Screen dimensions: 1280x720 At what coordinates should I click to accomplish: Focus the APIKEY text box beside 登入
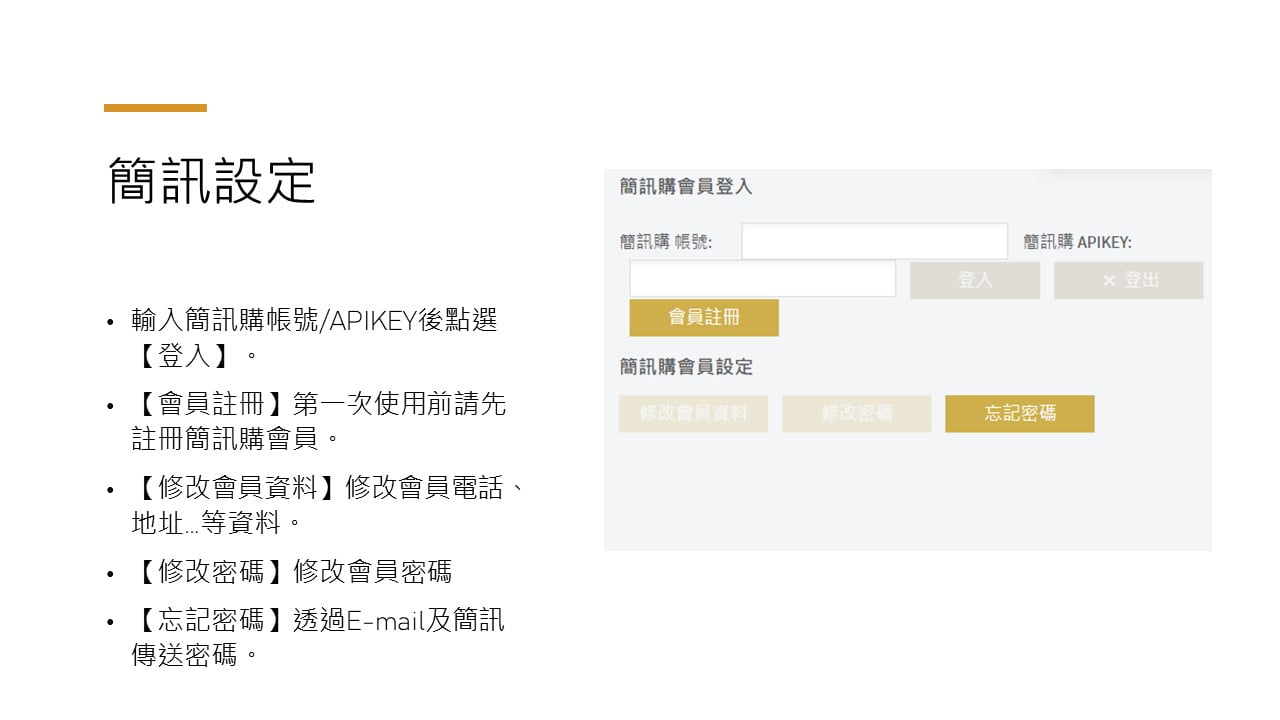tap(762, 279)
